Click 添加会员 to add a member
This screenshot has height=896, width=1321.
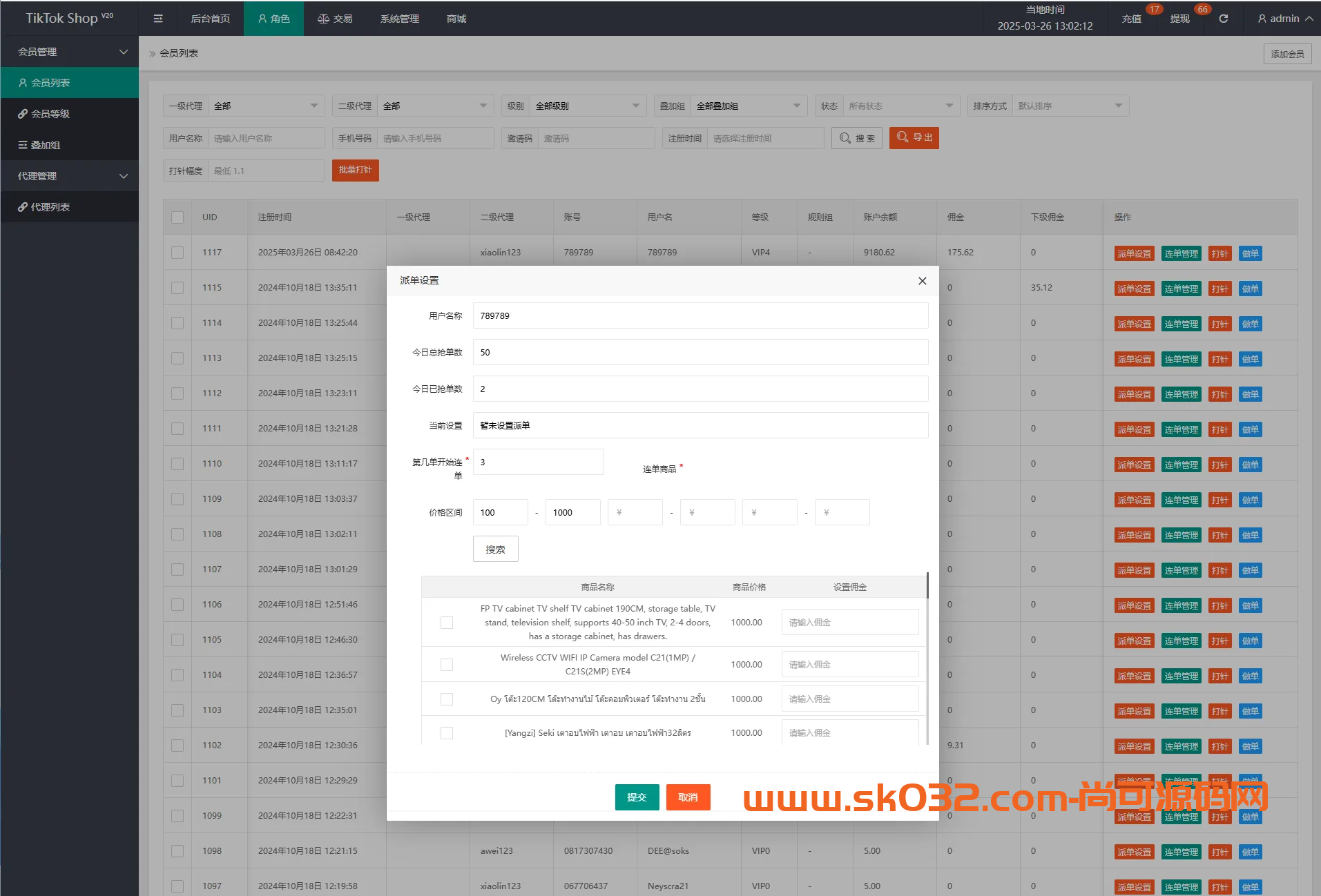[x=1286, y=53]
